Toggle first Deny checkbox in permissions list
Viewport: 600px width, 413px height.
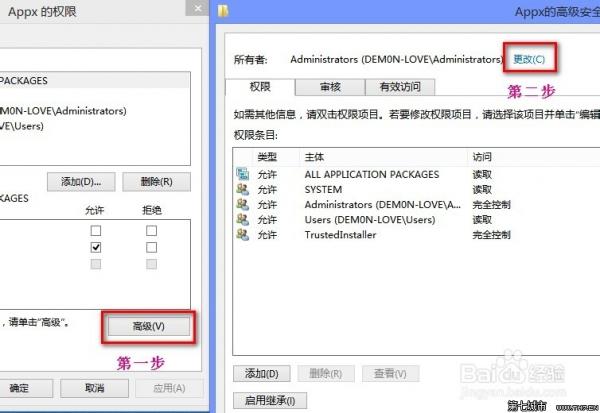coord(152,230)
